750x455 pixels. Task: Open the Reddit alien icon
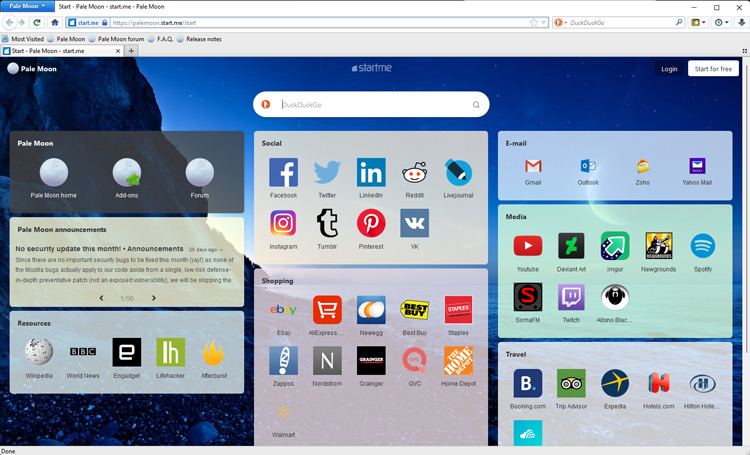click(415, 172)
